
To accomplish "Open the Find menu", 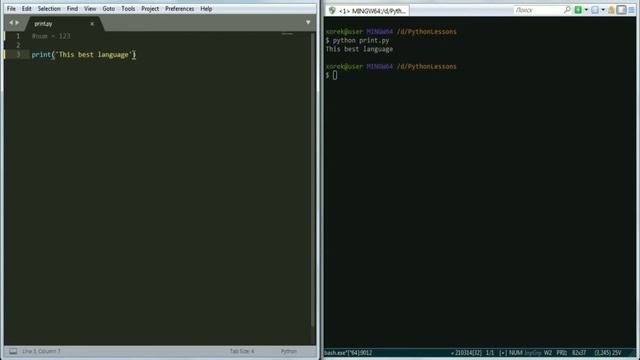I will [72, 9].
